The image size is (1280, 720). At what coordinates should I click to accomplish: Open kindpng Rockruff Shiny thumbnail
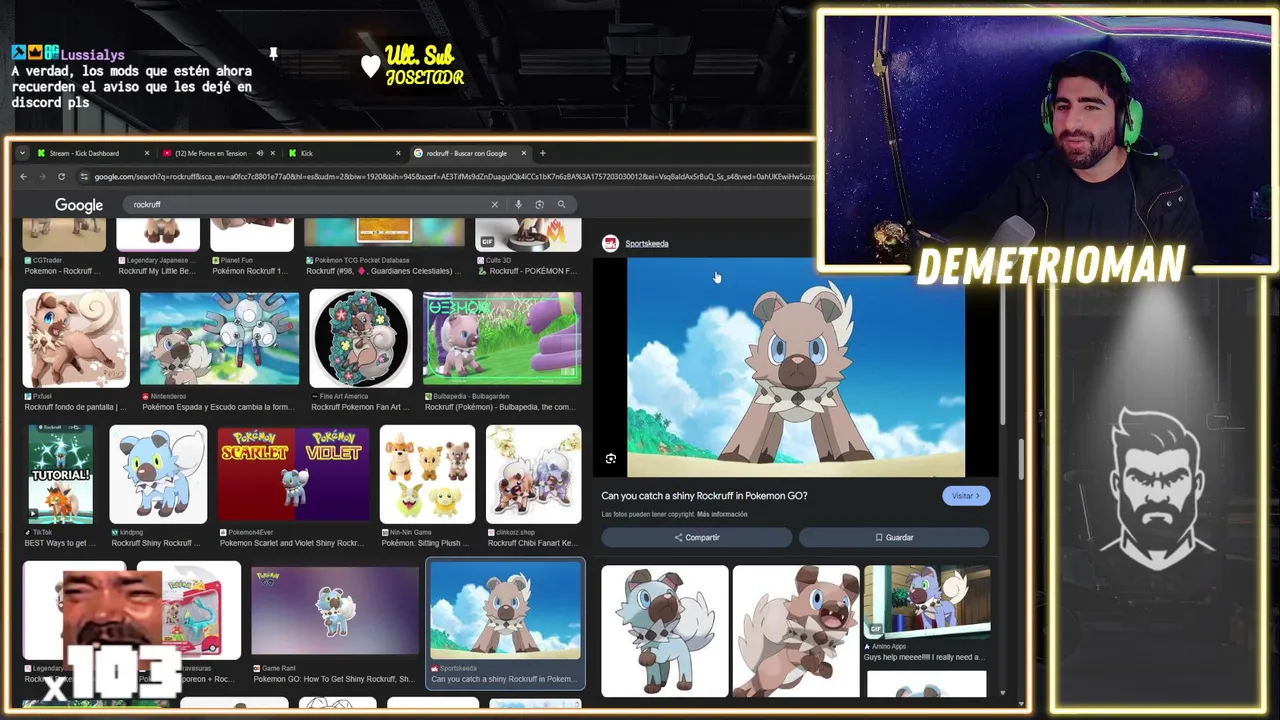pos(158,474)
